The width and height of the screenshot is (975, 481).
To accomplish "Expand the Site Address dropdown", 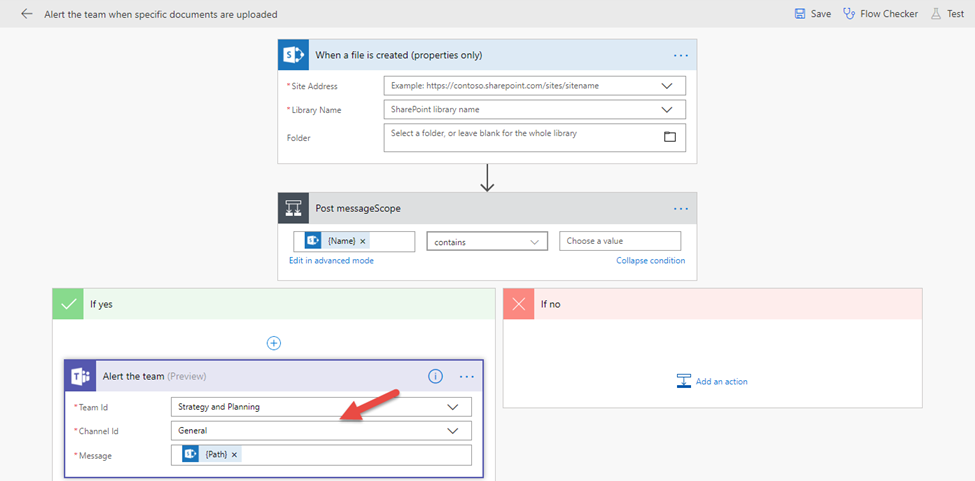I will (x=667, y=86).
